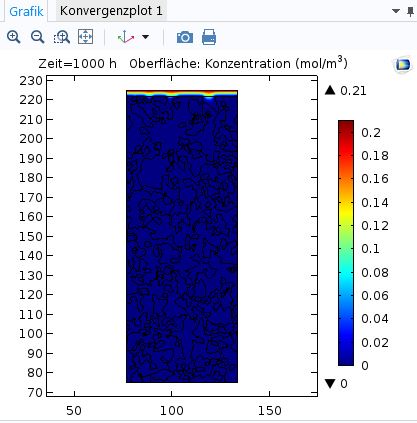Click the coordinate axes view icon

pos(126,37)
